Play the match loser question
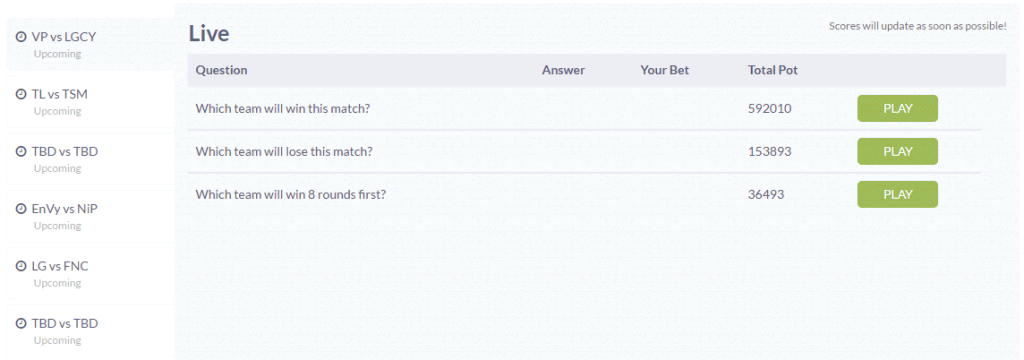Screen dimensions: 1024x360 (x=897, y=152)
